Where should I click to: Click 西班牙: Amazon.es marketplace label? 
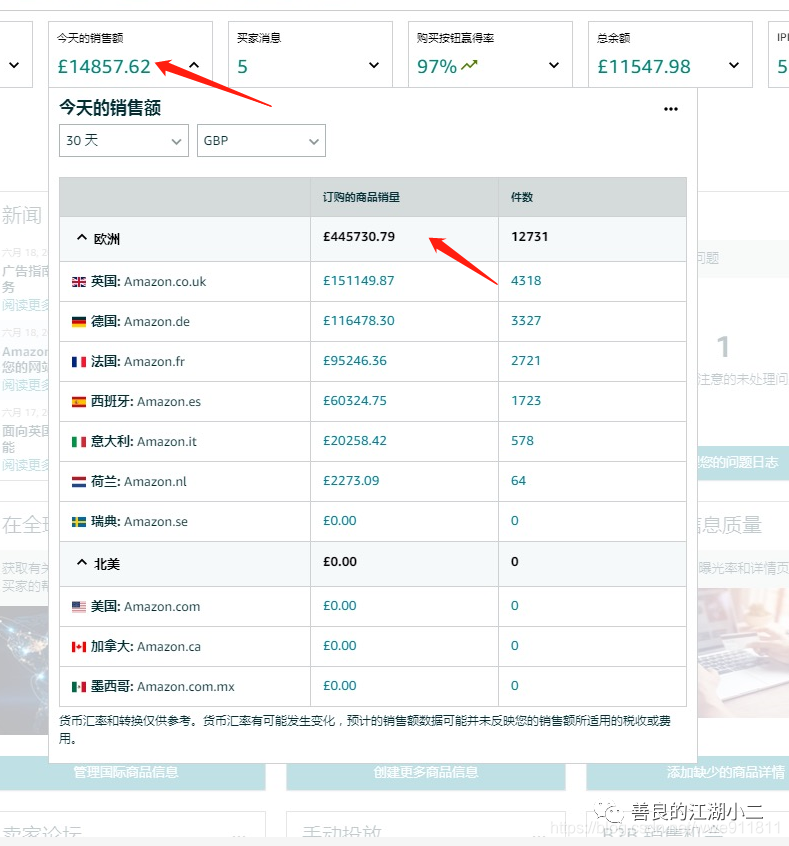[x=146, y=401]
